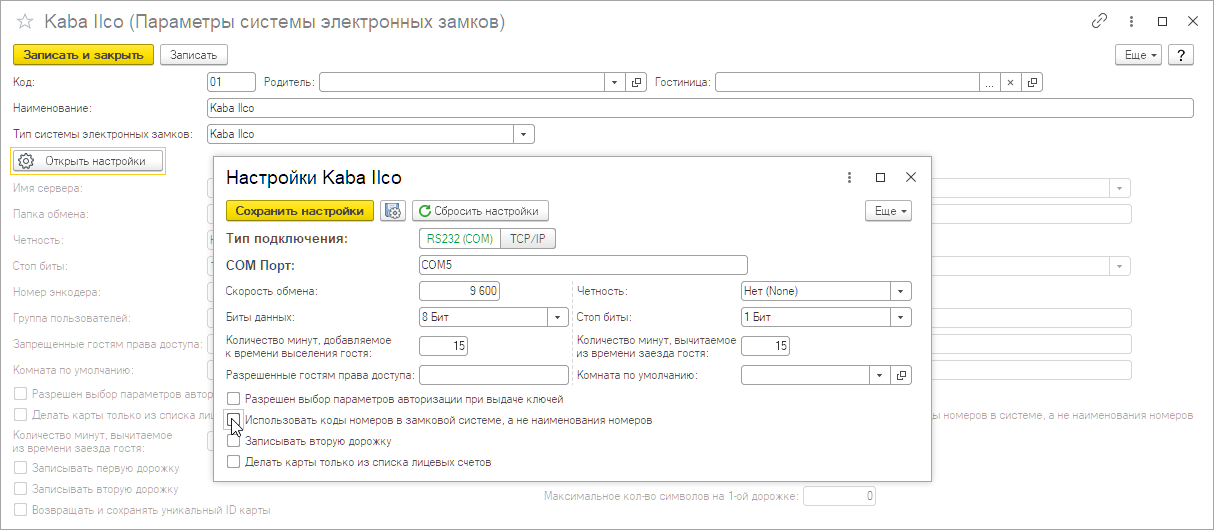Click Записать и закрыть button

(x=84, y=55)
